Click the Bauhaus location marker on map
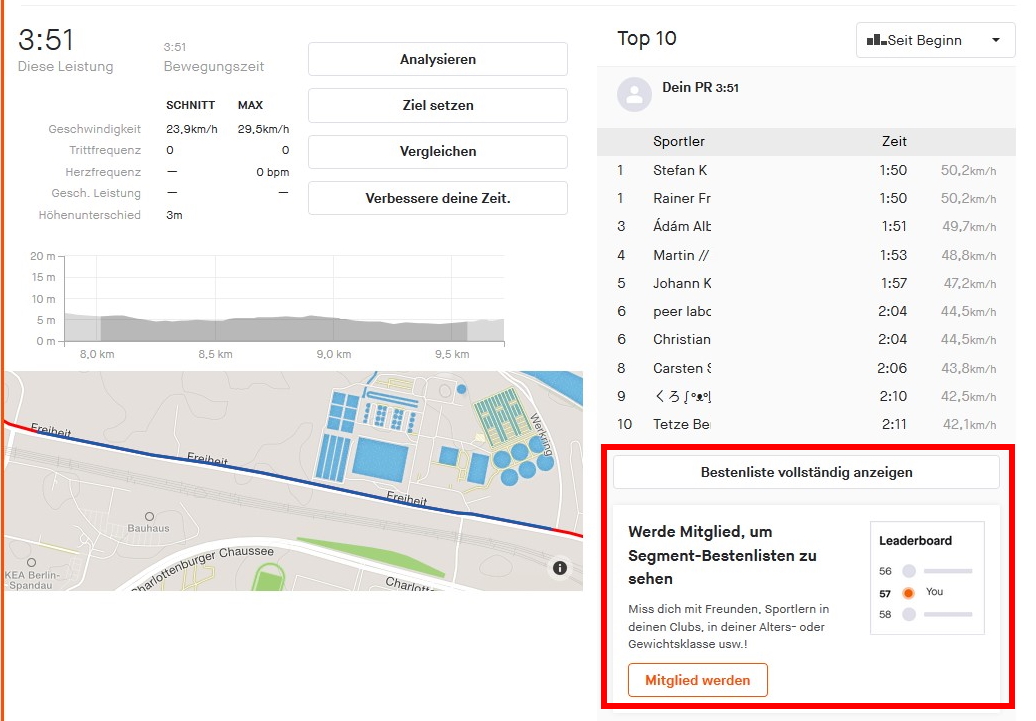The height and width of the screenshot is (721, 1036). 149,516
